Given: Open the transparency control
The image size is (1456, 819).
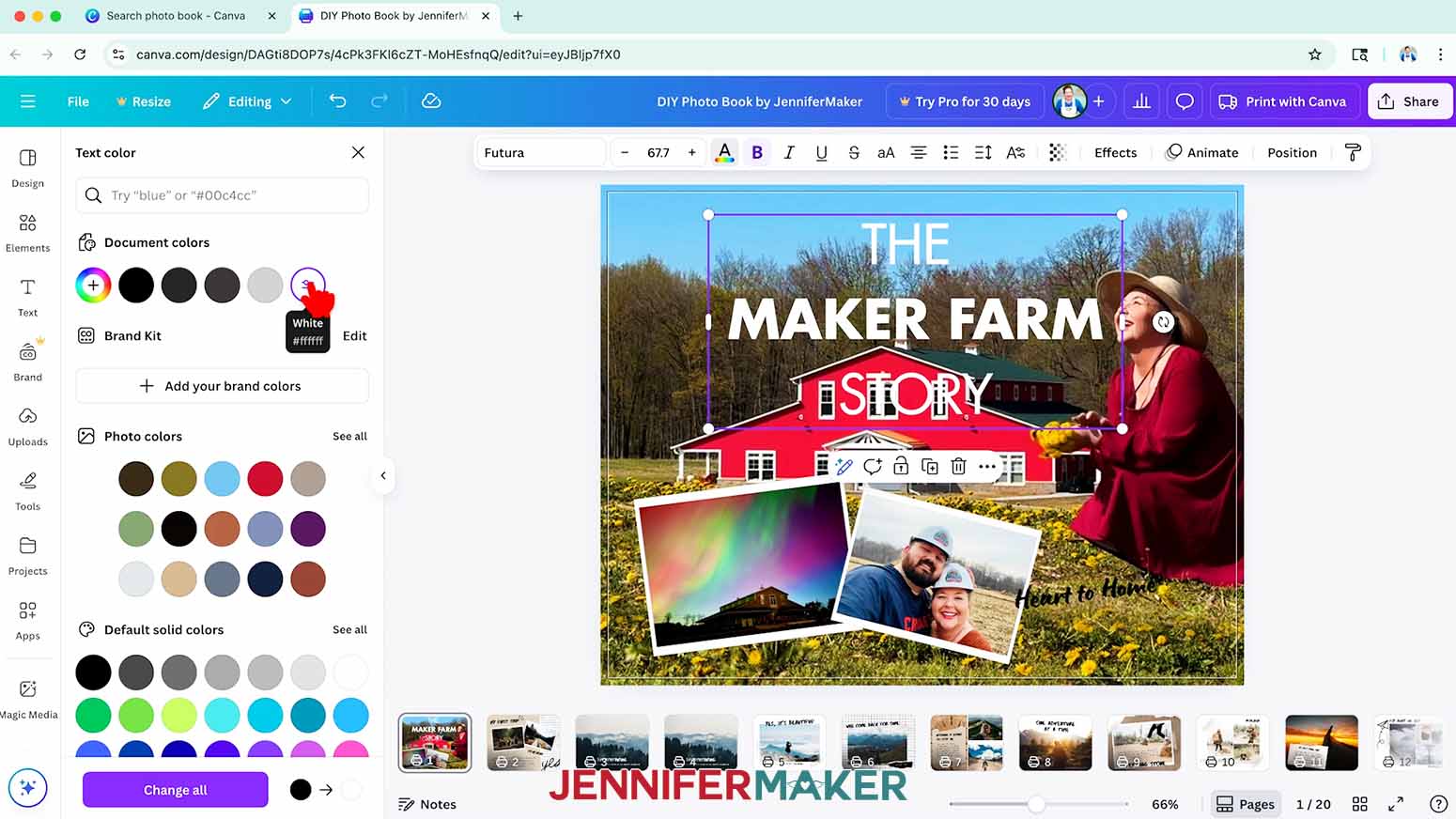Looking at the screenshot, I should [x=1058, y=152].
